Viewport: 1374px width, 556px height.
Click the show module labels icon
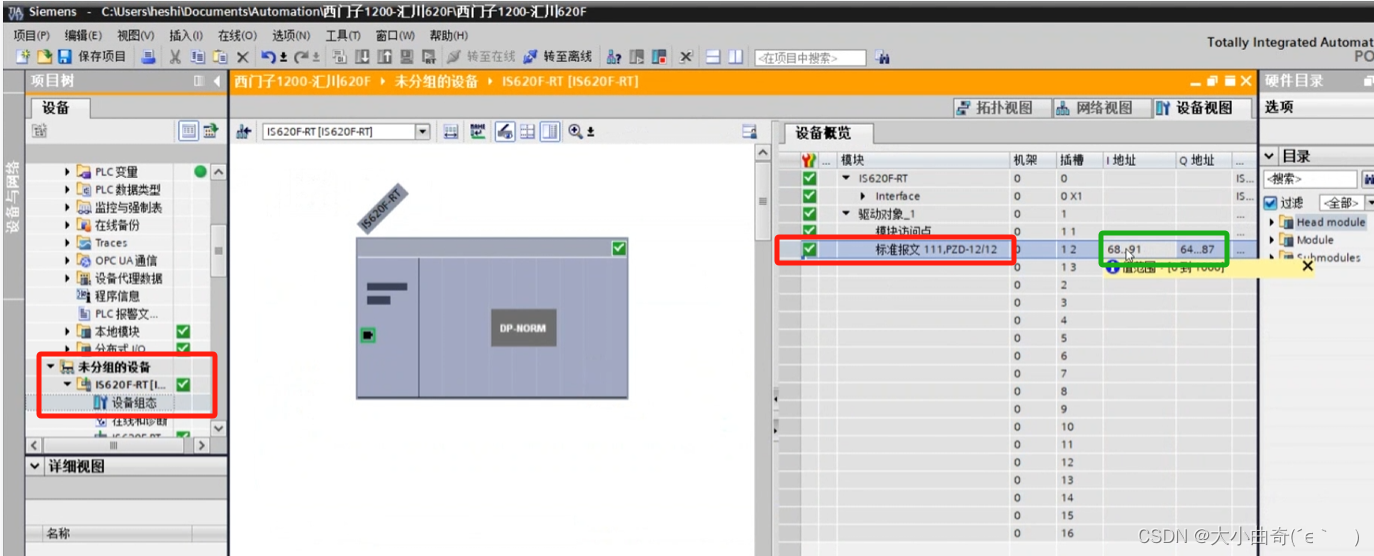click(478, 132)
